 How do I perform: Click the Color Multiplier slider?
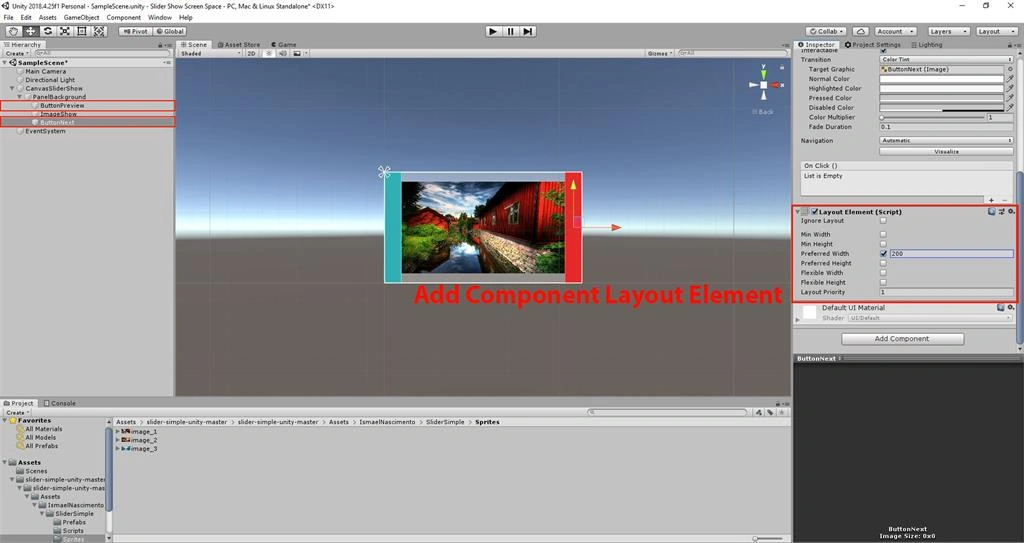click(x=933, y=118)
